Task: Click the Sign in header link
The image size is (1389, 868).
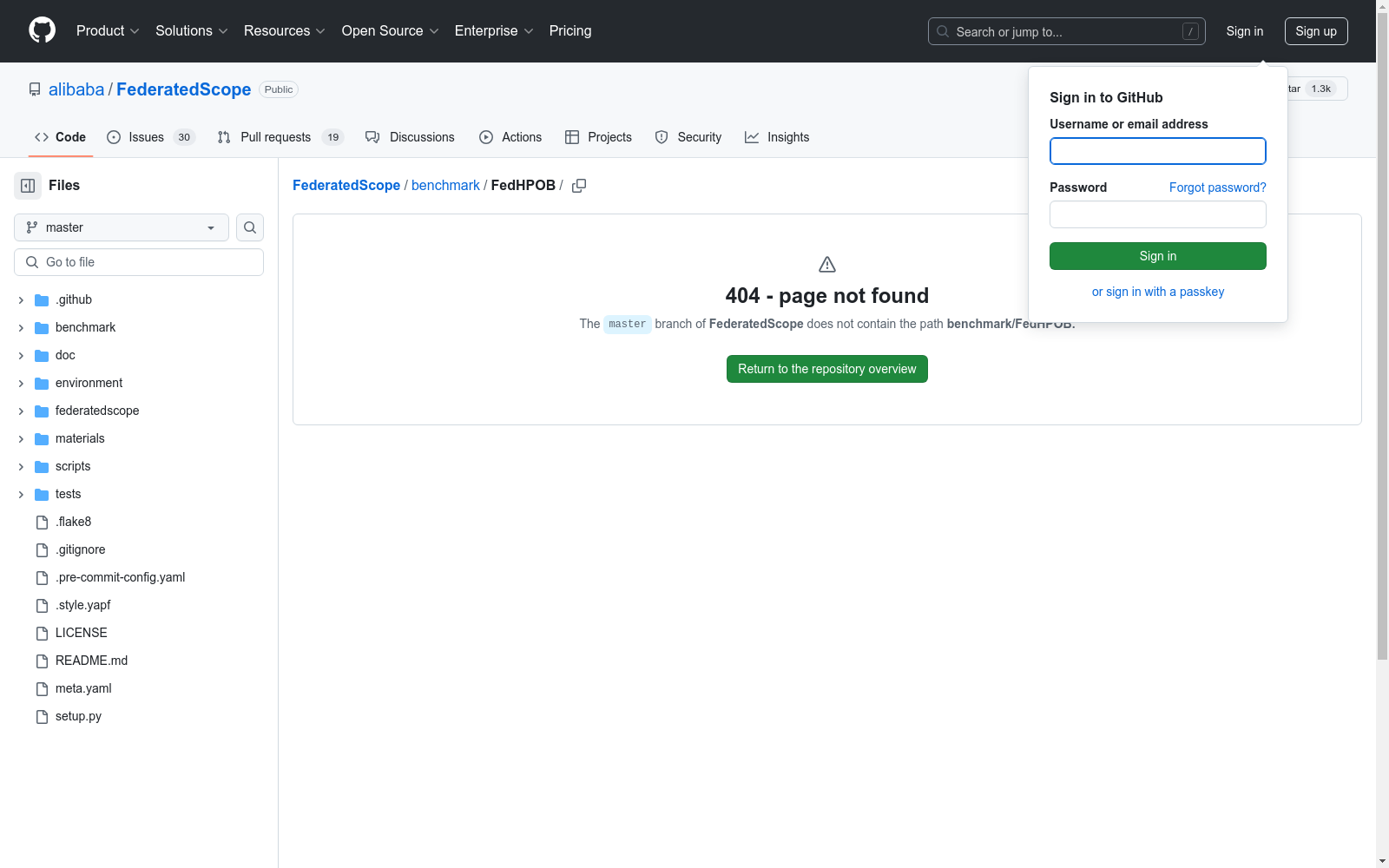Action: point(1245,31)
